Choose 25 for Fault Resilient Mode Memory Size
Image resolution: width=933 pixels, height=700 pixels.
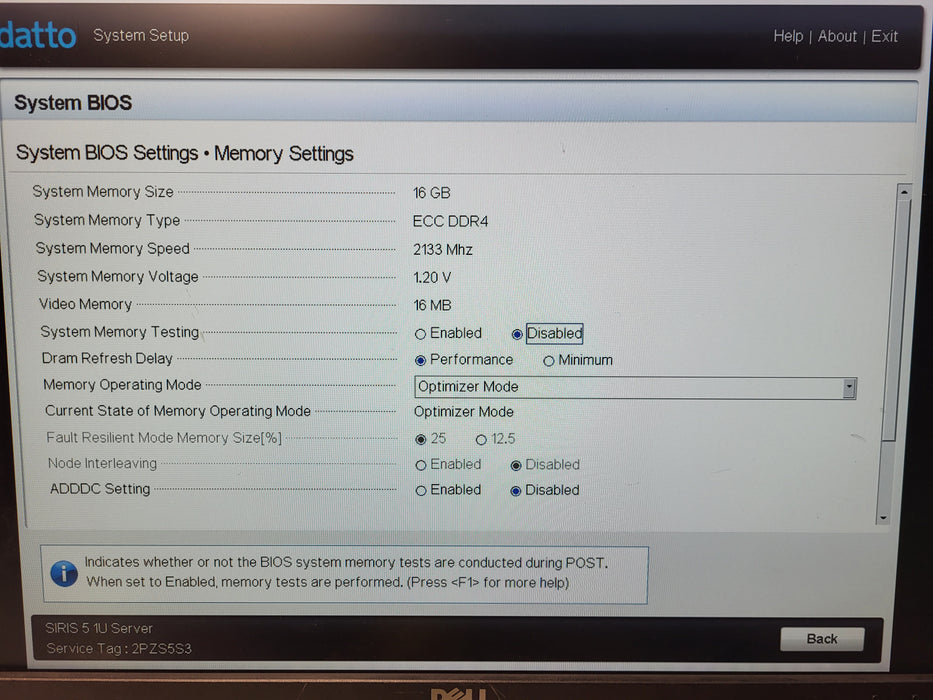[x=421, y=439]
